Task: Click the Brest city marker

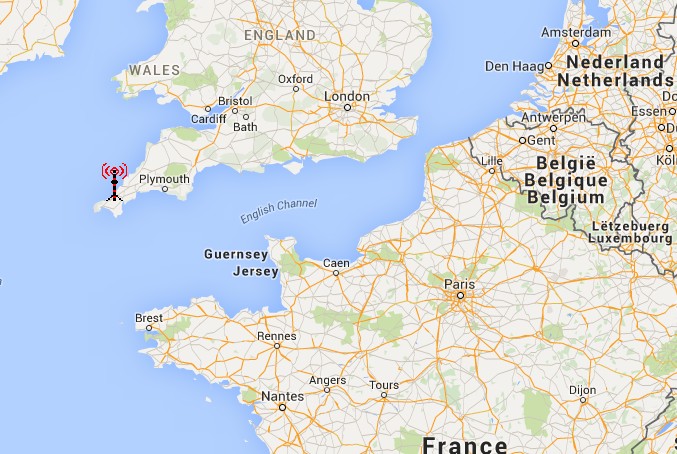Action: (x=149, y=328)
